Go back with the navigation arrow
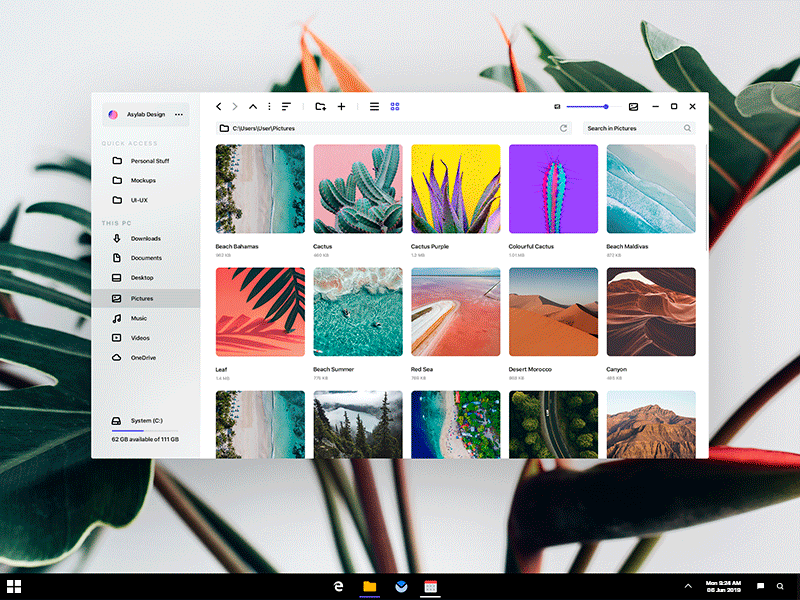Viewport: 800px width, 600px height. coord(218,106)
